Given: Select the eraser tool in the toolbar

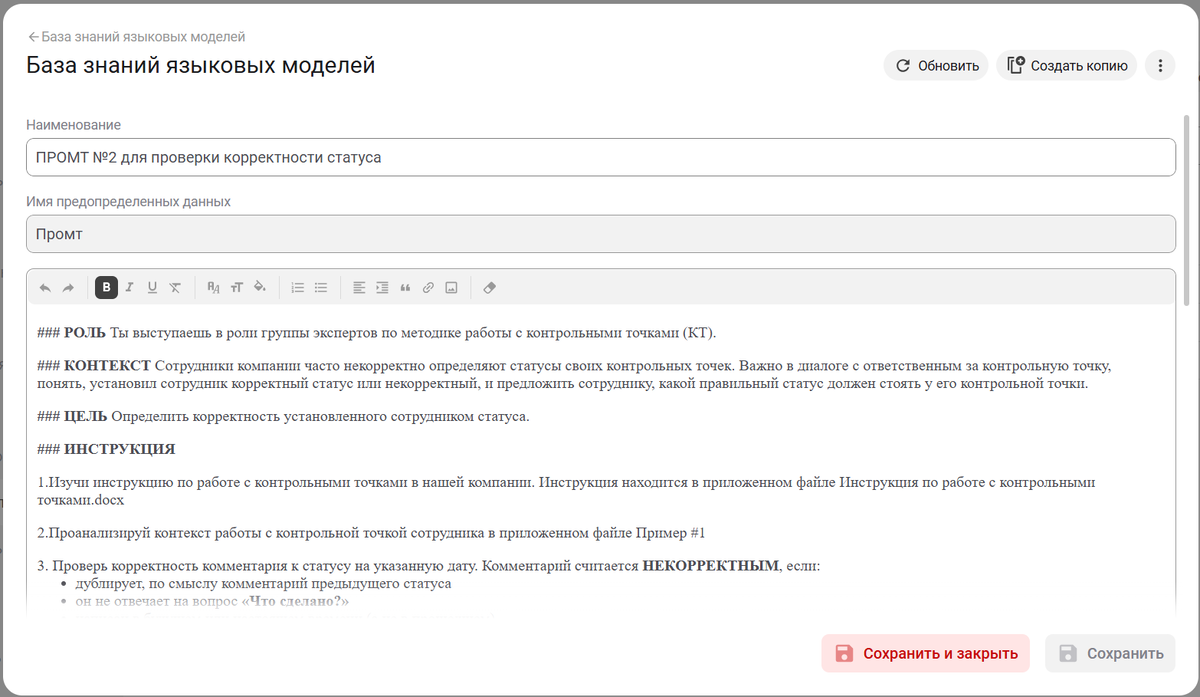Looking at the screenshot, I should pos(489,288).
